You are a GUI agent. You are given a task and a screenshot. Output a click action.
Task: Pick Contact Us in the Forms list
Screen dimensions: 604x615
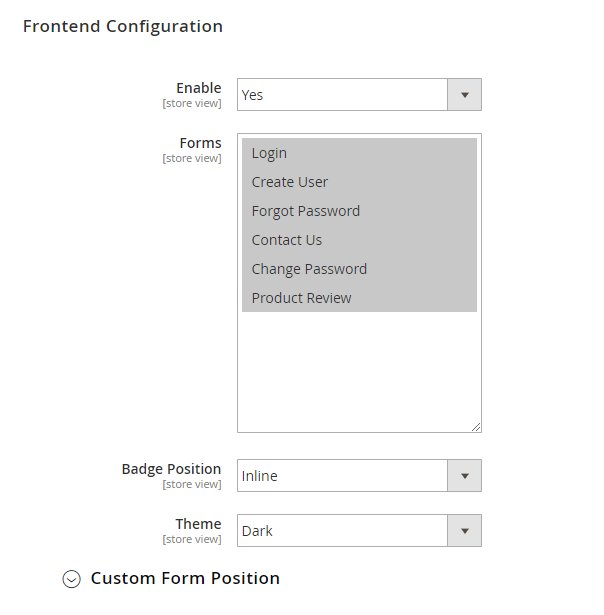(287, 240)
